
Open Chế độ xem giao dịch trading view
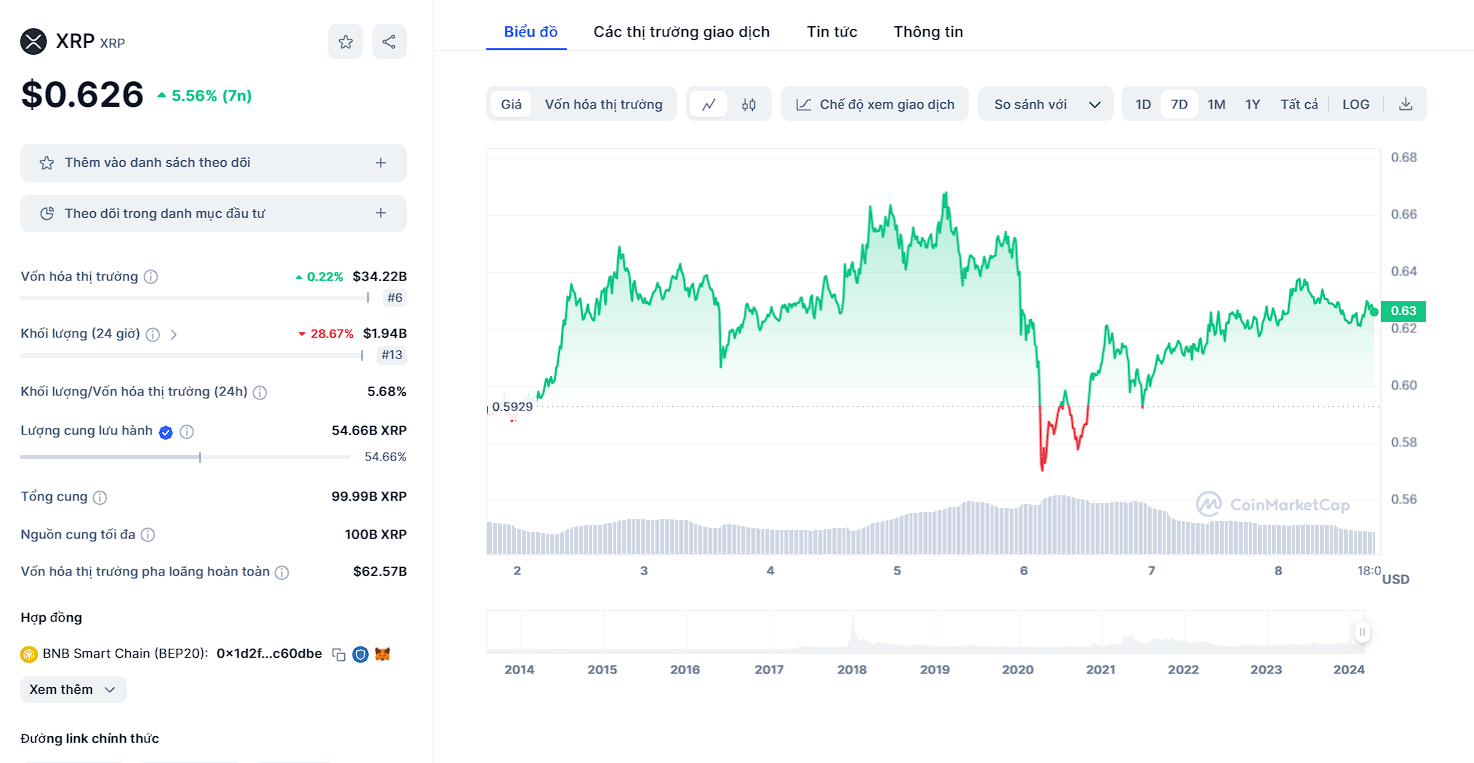(x=875, y=104)
